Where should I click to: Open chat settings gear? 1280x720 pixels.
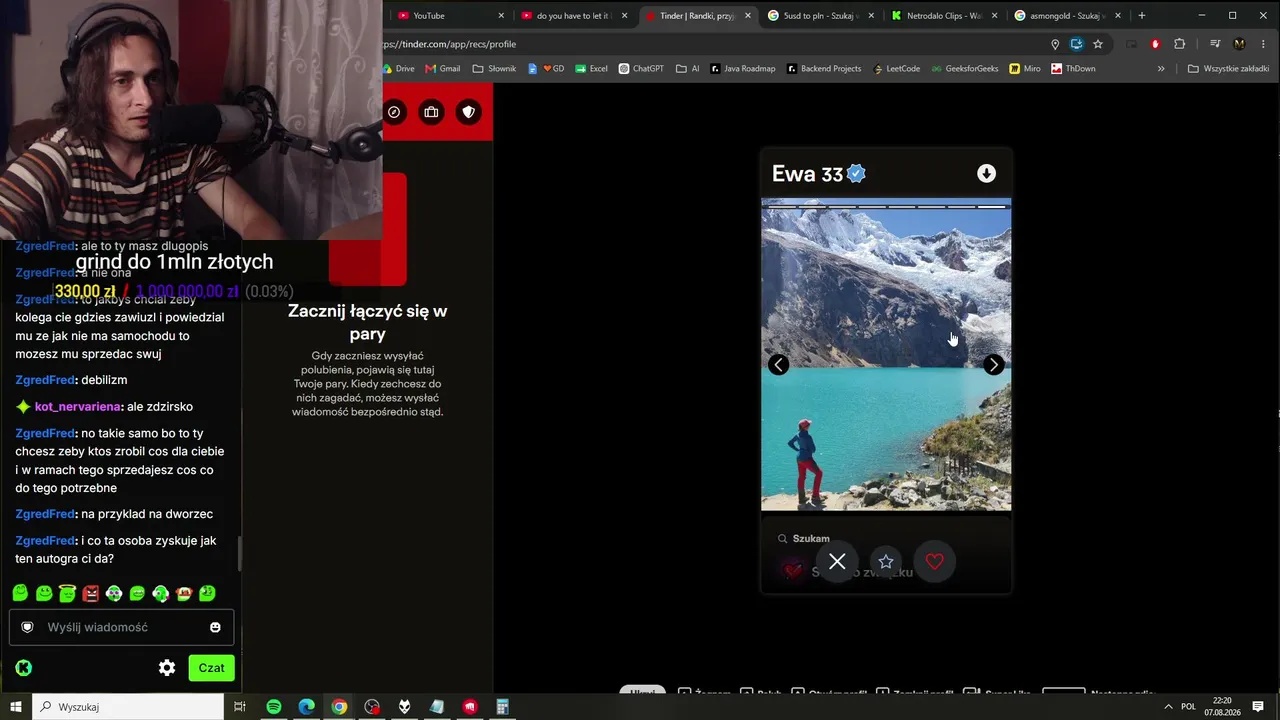click(x=167, y=668)
